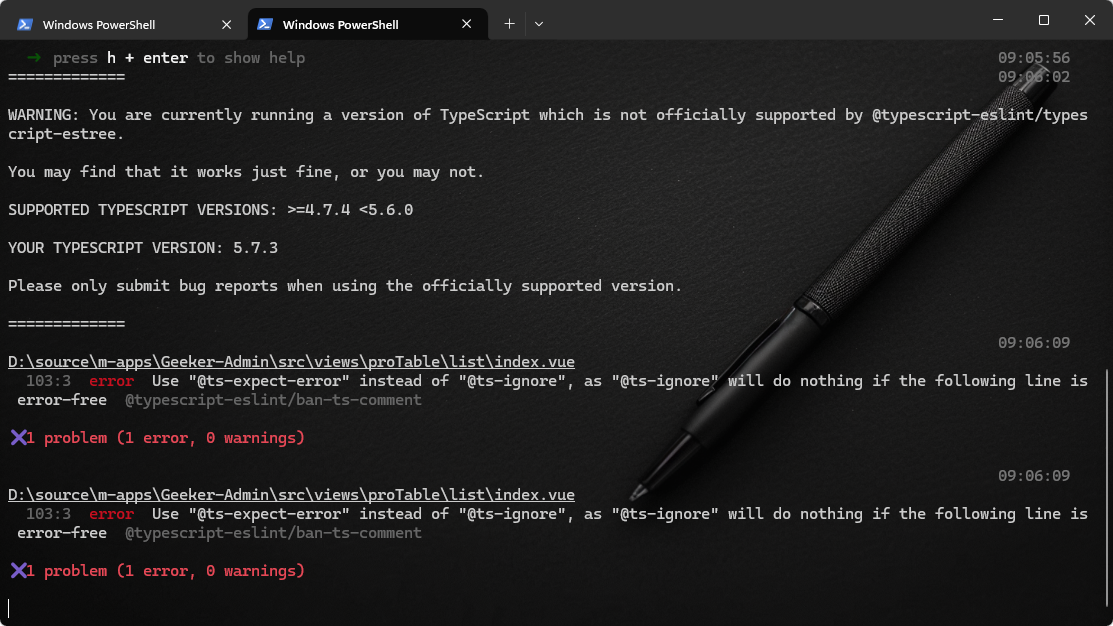1113x626 pixels.
Task: Click the SUPPORTED TYPESCRIPT VERSIONS warning line
Action: (210, 209)
